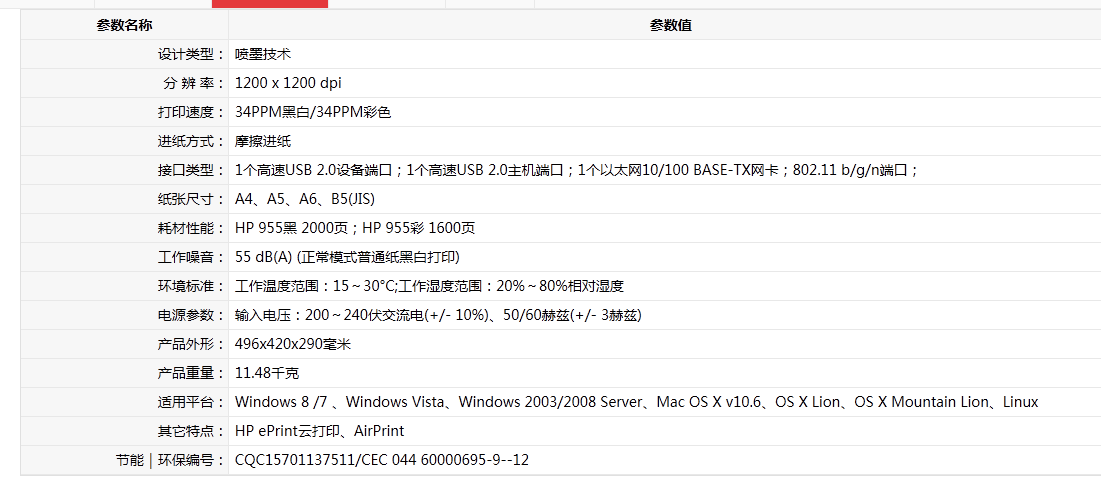
Task: Click the CQC15701137511/CEC code value
Action: 382,461
